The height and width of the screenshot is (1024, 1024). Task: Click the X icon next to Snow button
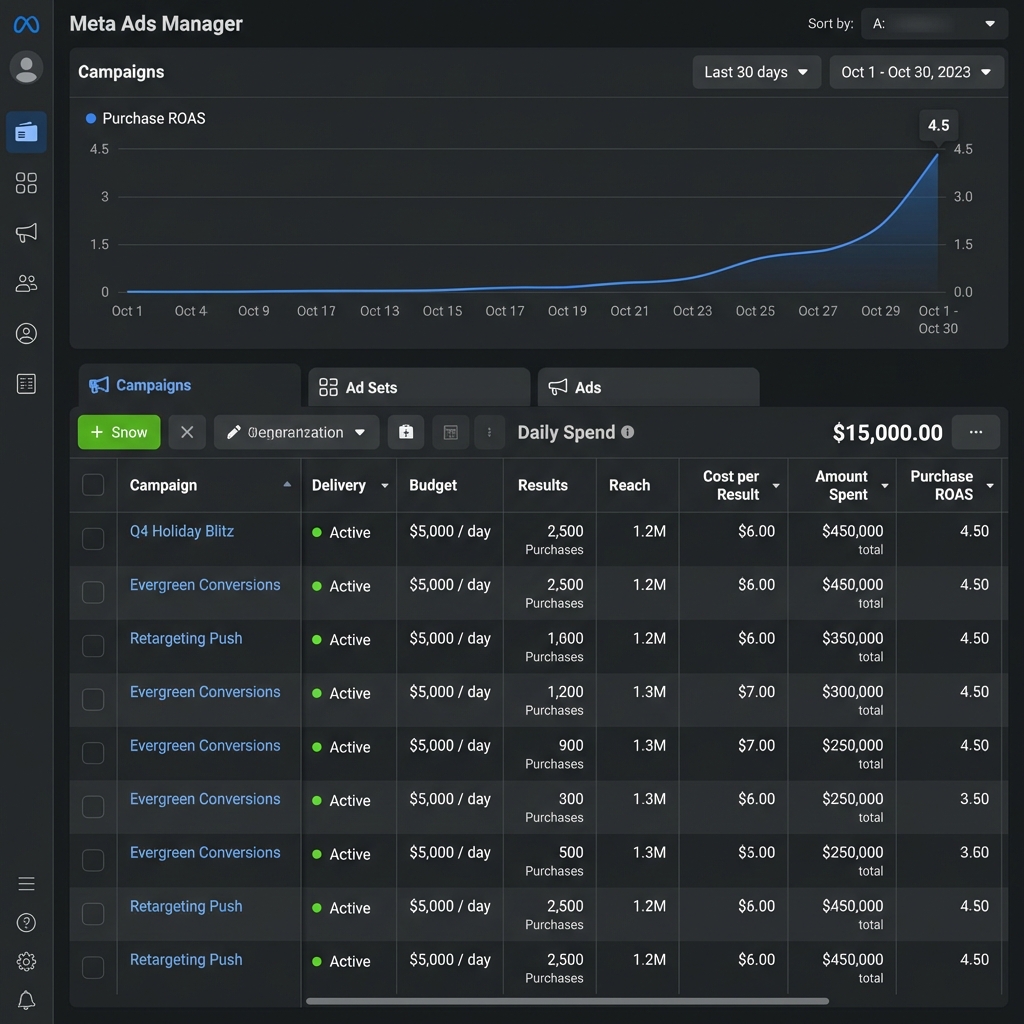[x=187, y=432]
